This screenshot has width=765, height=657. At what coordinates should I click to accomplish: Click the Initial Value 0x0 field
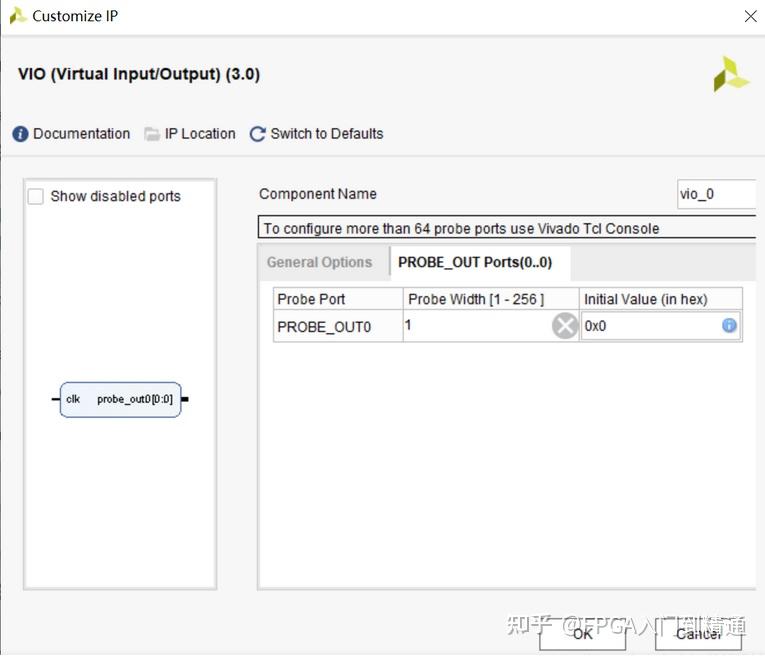pos(649,326)
